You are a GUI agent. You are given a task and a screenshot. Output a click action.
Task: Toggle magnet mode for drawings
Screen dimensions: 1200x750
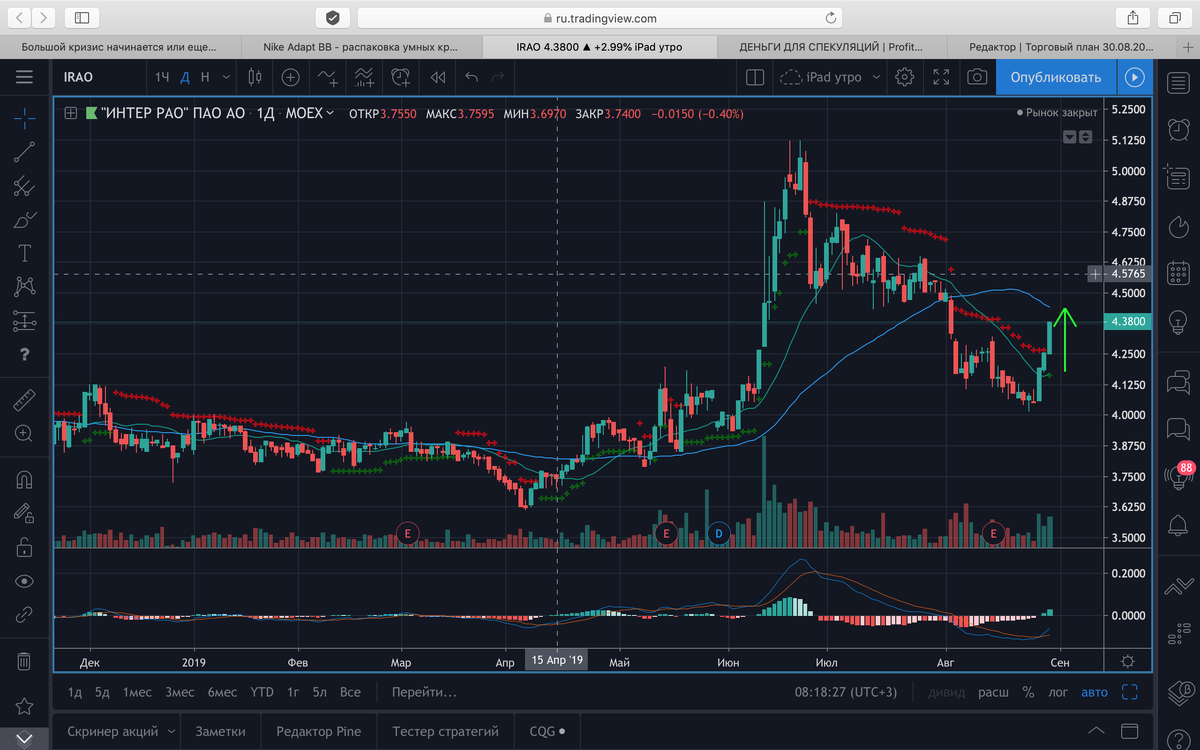pos(24,479)
